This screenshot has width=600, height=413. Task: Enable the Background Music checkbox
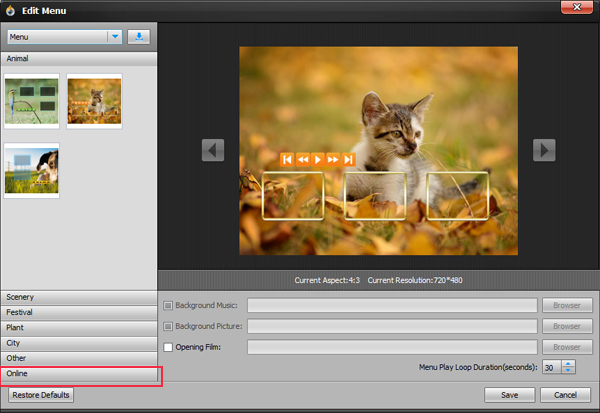click(168, 305)
